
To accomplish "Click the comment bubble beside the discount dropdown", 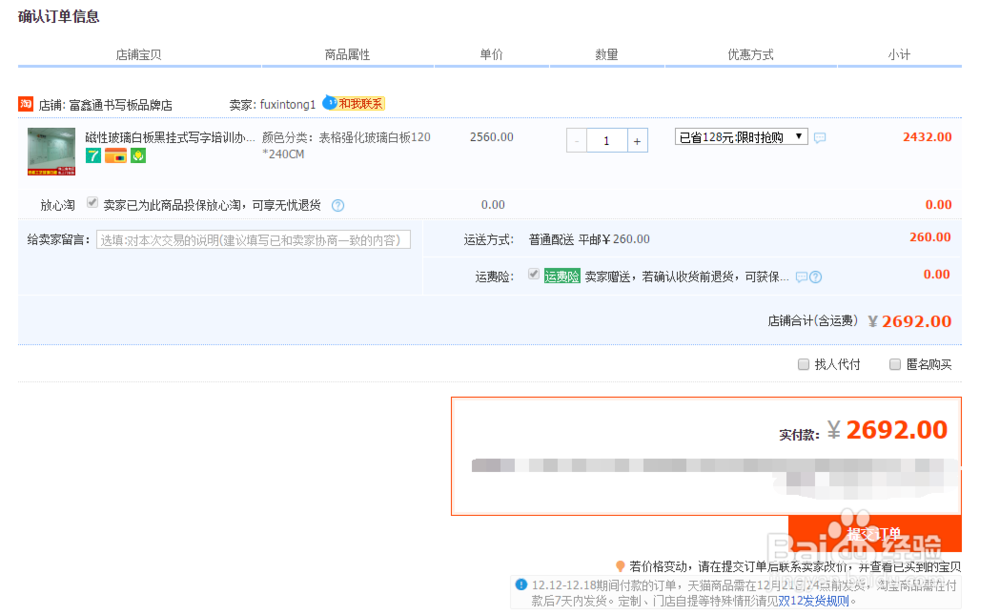I will pyautogui.click(x=819, y=138).
